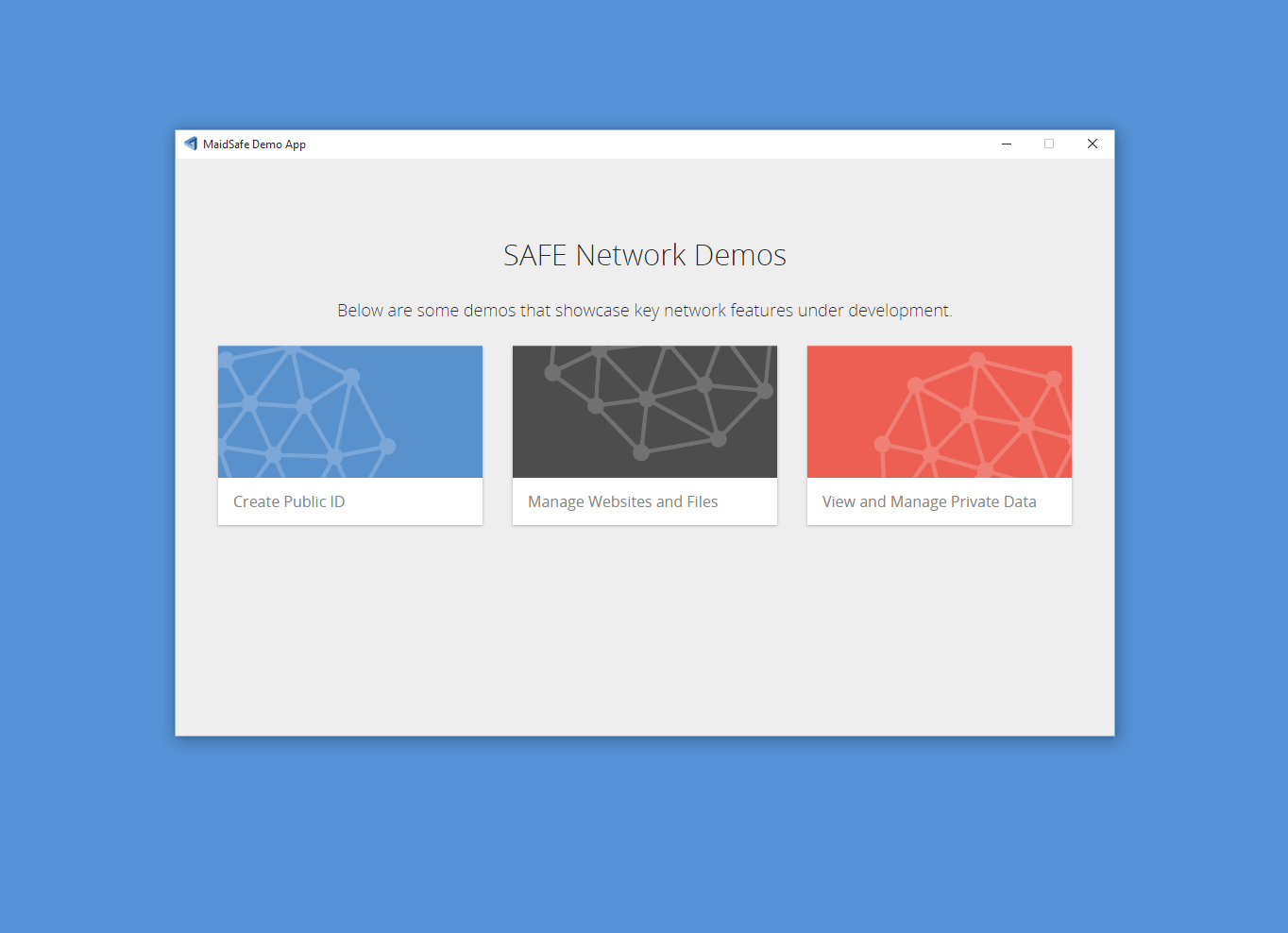Click the MaidSafe Demo App window title

[x=254, y=144]
